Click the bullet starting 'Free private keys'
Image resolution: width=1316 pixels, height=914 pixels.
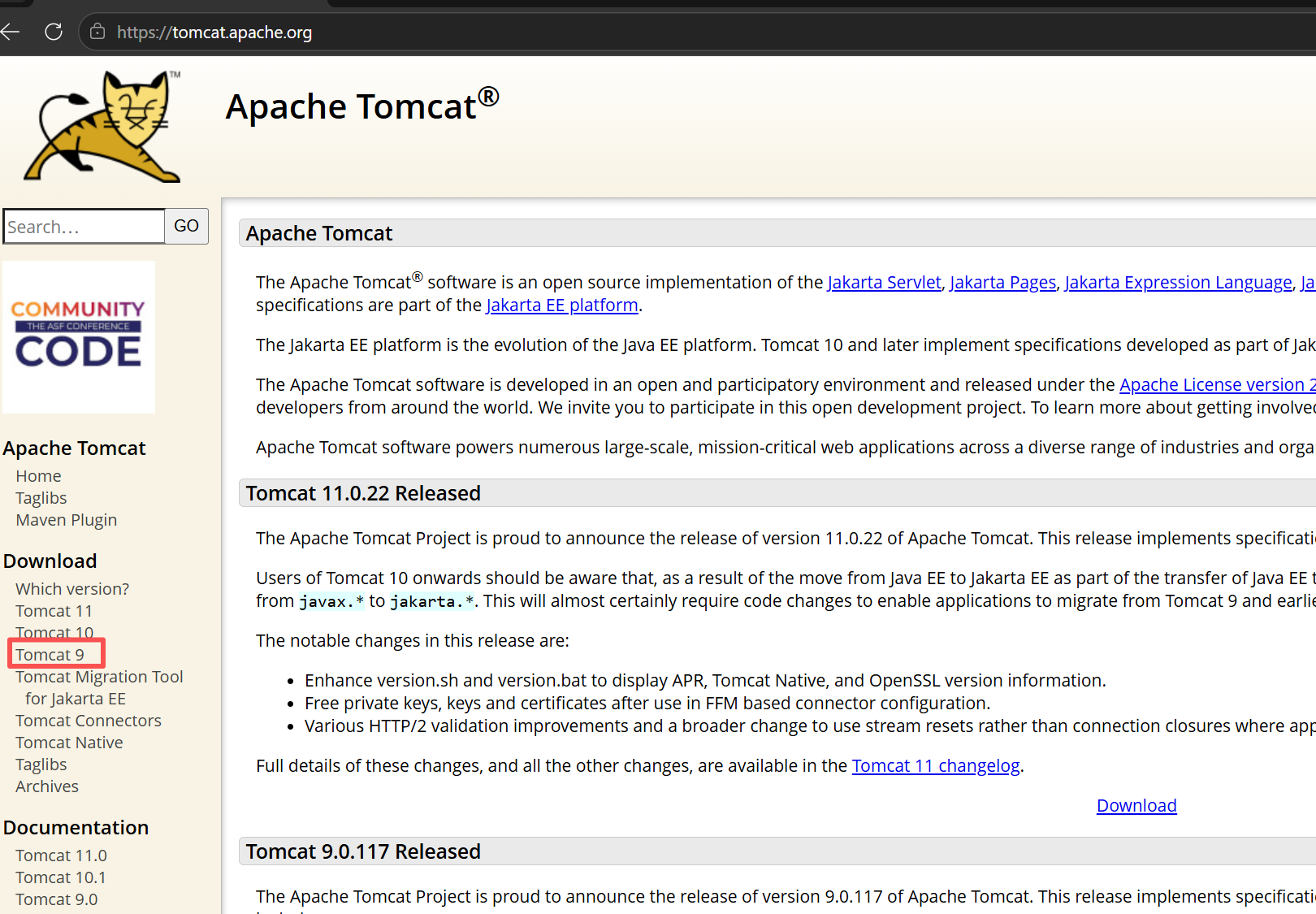647,703
